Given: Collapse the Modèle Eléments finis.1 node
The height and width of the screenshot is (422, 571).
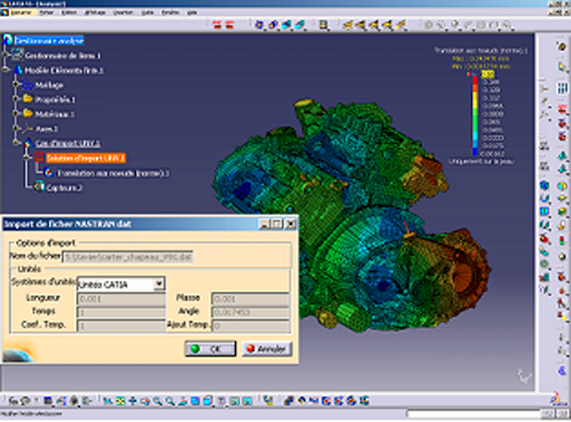Looking at the screenshot, I should pyautogui.click(x=5, y=70).
